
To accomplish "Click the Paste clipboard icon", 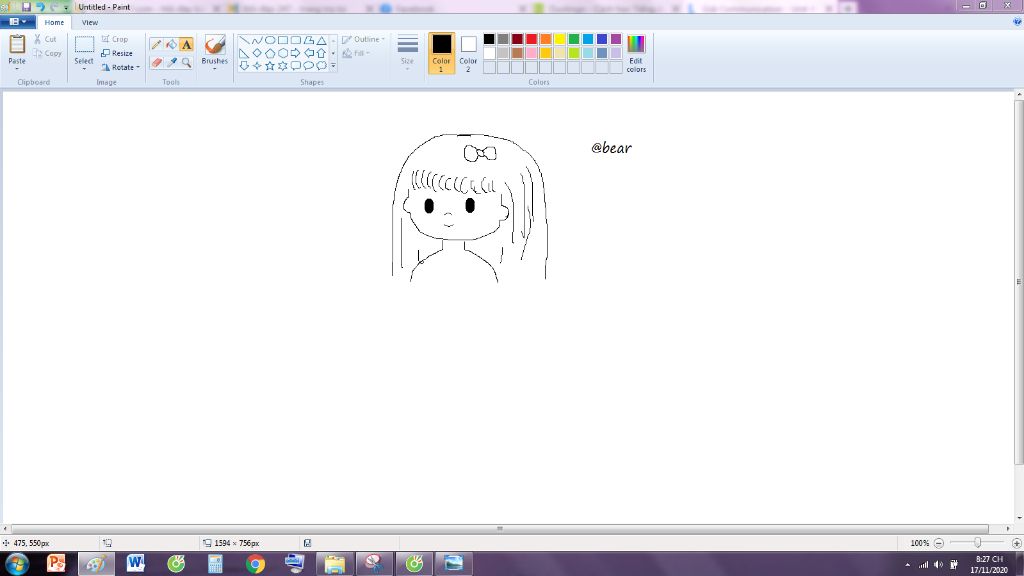I will coord(17,45).
